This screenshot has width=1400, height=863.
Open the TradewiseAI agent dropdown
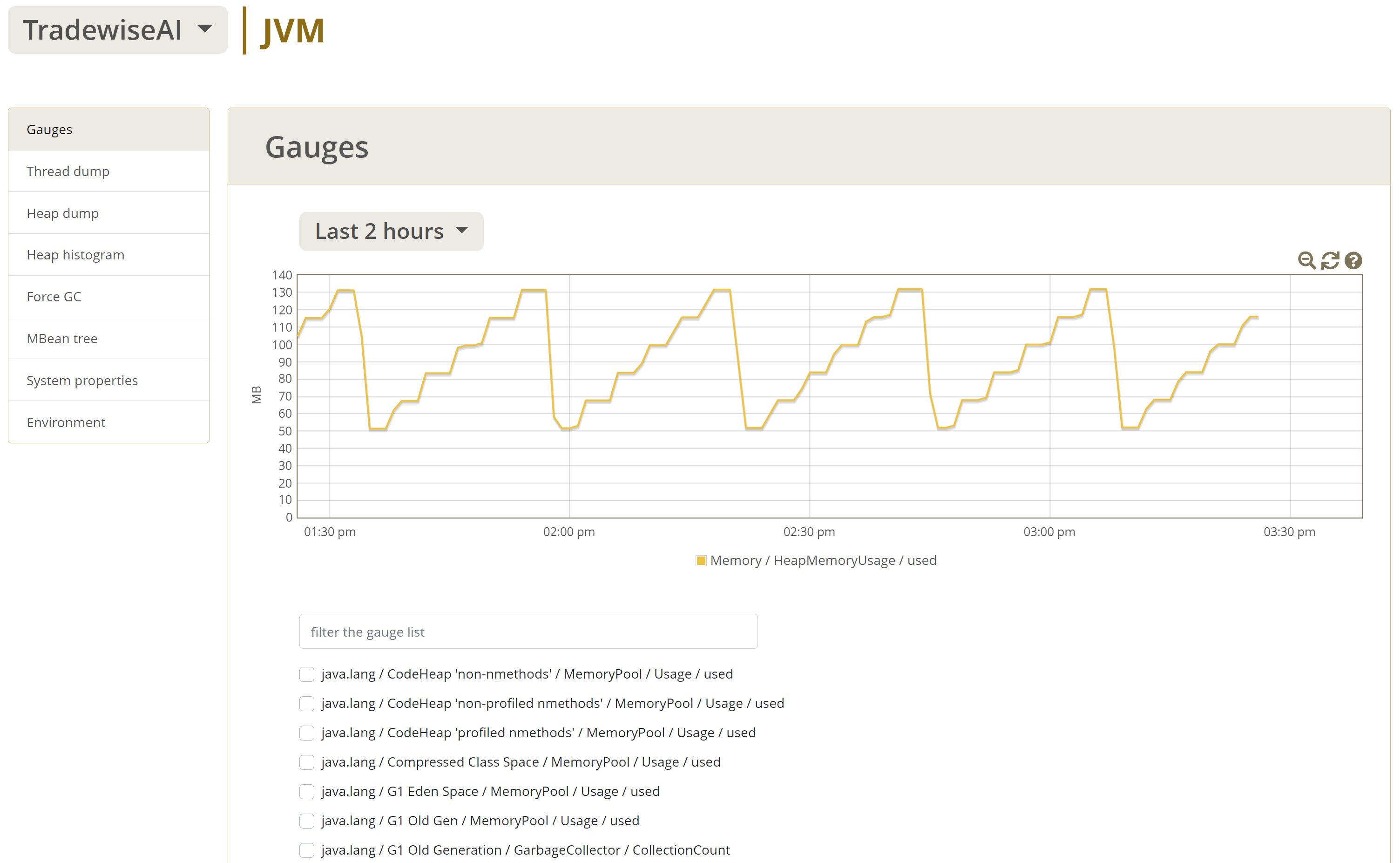point(117,30)
